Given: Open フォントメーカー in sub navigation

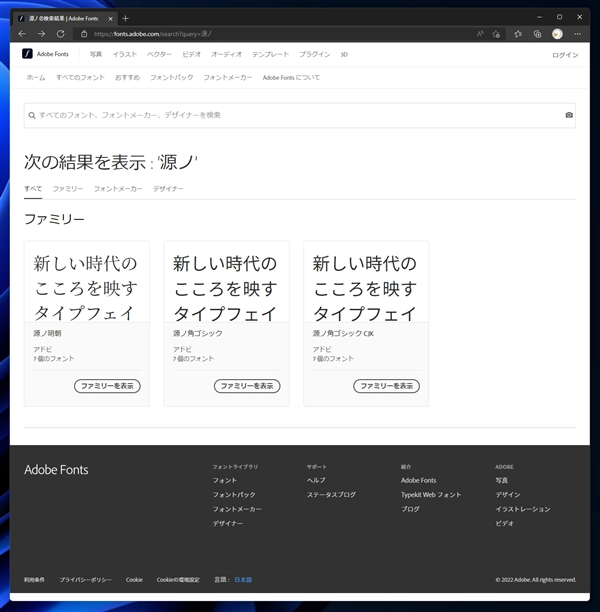Looking at the screenshot, I should 228,77.
